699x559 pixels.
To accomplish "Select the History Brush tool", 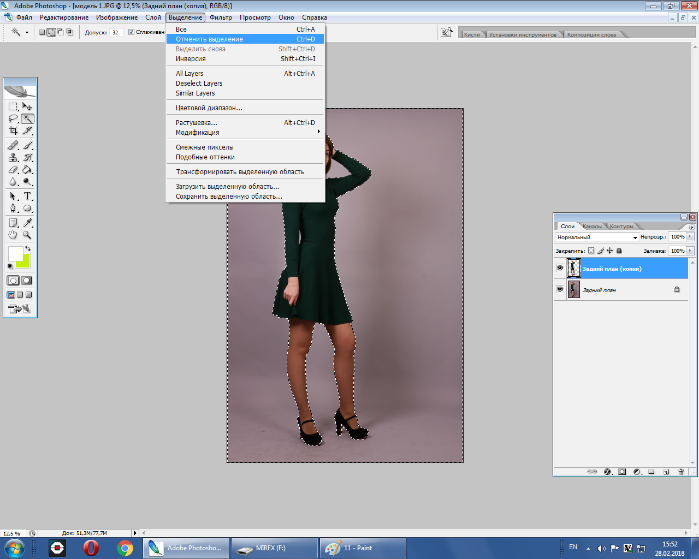I will pyautogui.click(x=27, y=157).
